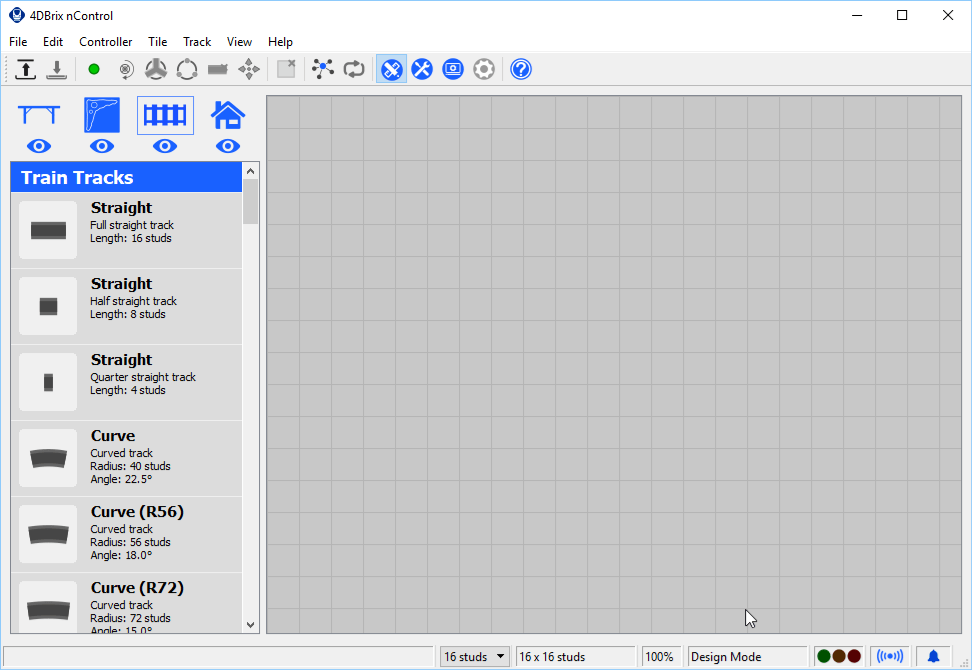Click the network nodes toolbar icon
The image size is (972, 670).
point(323,69)
